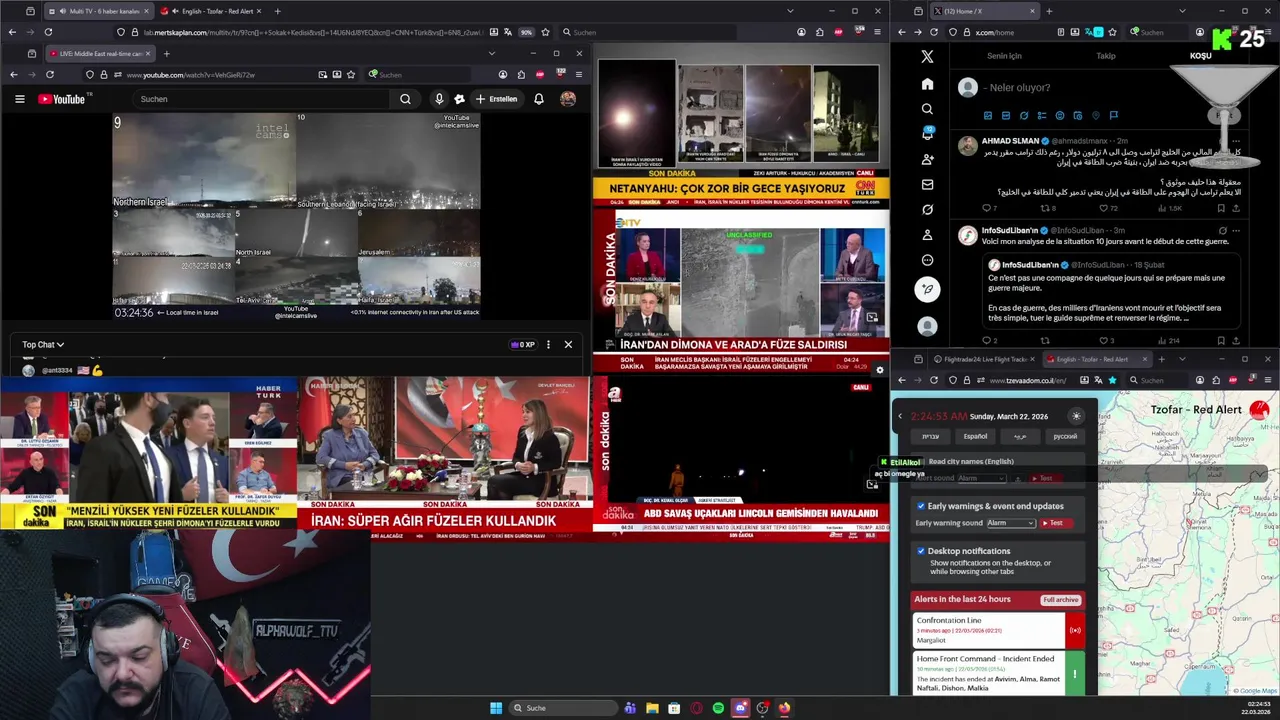
Task: Switch Tzofar language to русский
Action: point(1065,436)
